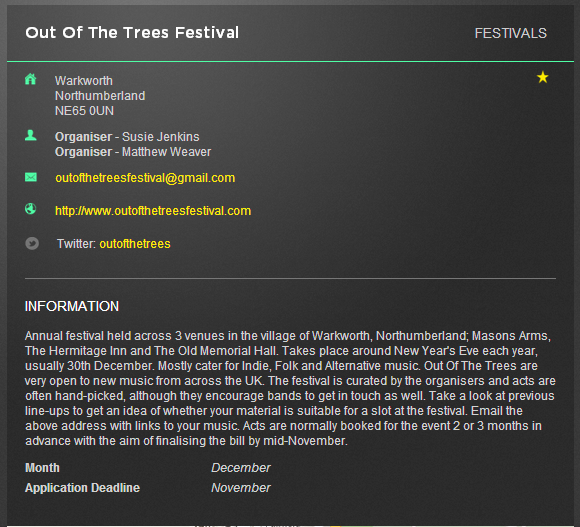Click the festival description paragraph
This screenshot has width=580, height=527.
(x=290, y=388)
